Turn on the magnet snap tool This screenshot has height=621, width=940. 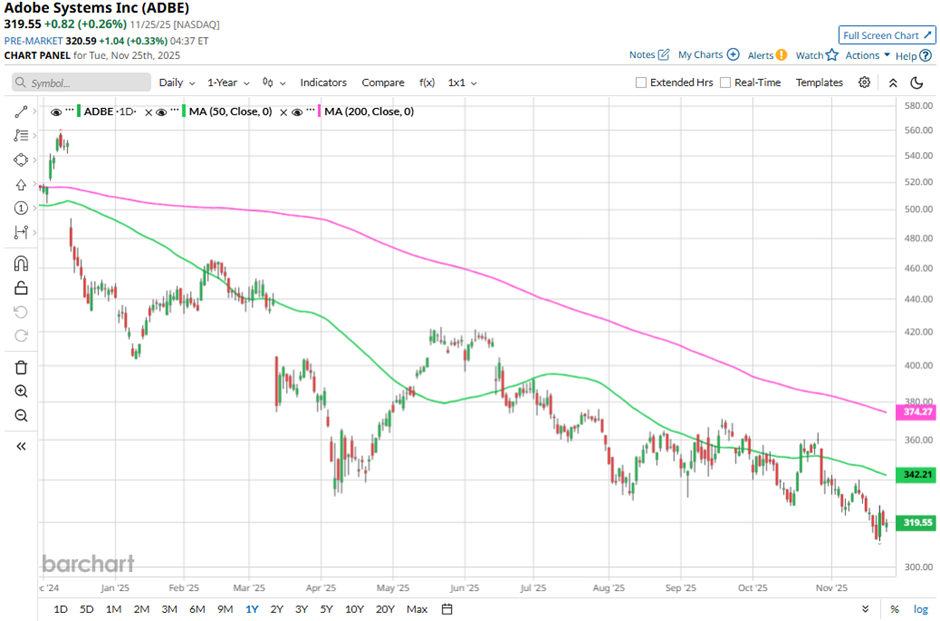coord(21,264)
